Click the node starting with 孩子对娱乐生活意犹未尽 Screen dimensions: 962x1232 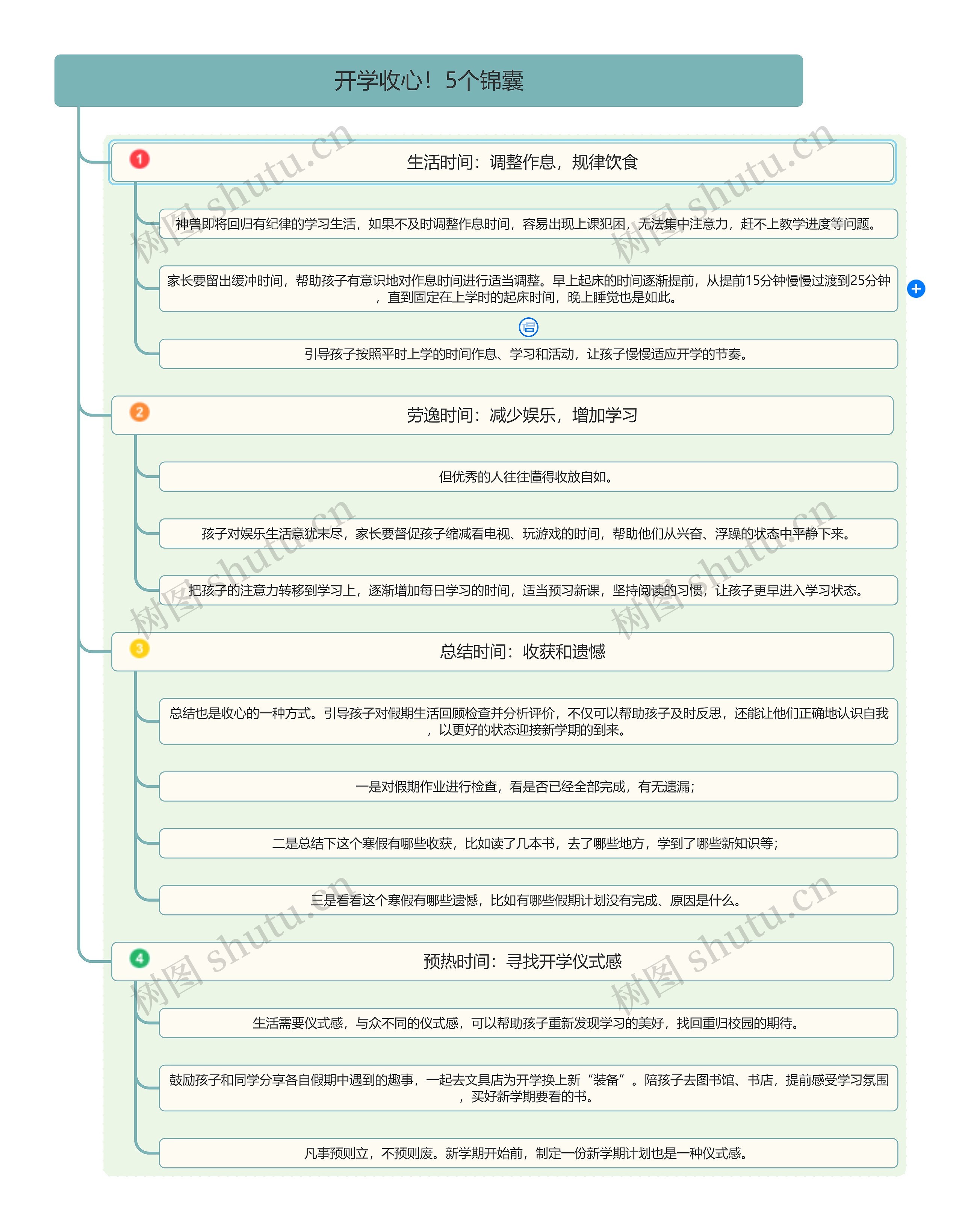point(528,533)
